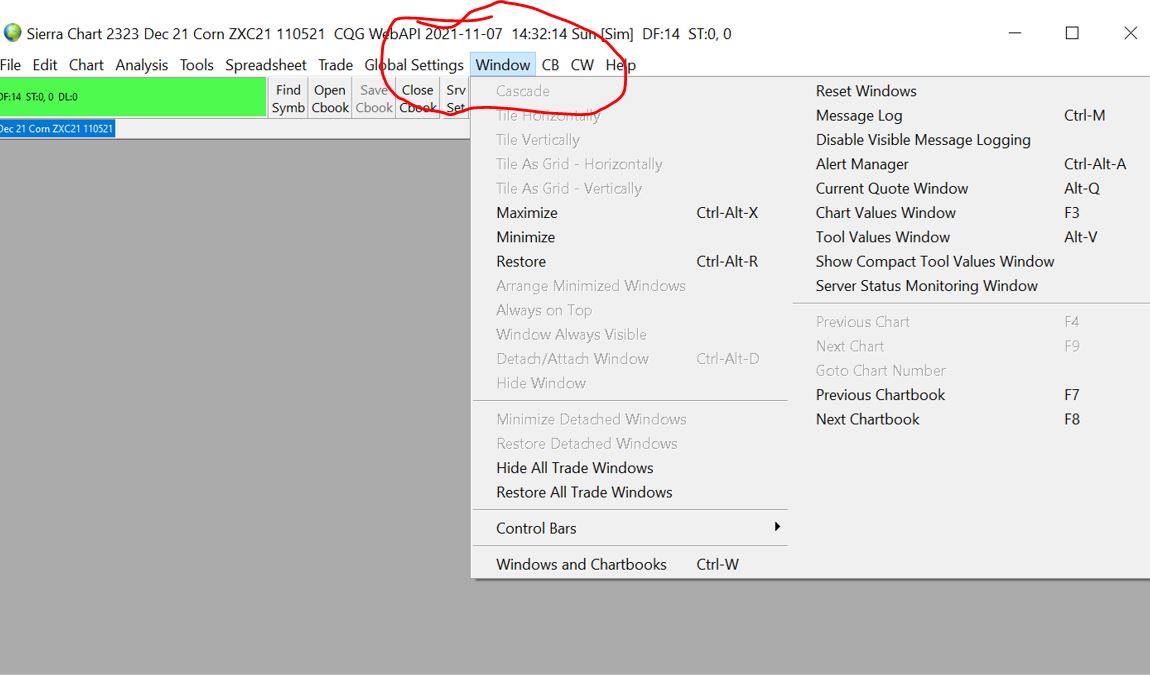The image size is (1150, 676).
Task: Open the File menu
Action: point(10,65)
